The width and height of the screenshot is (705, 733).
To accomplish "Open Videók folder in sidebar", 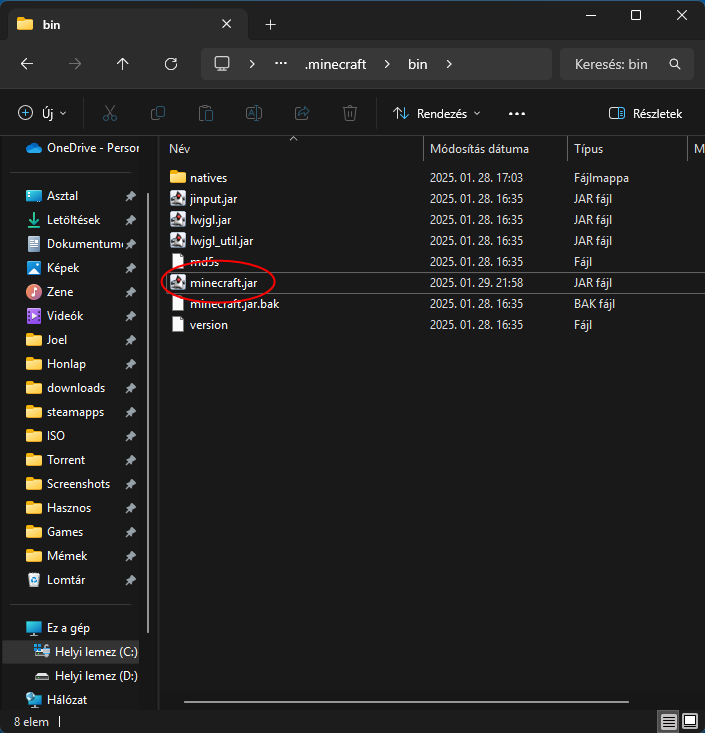I will click(55, 316).
